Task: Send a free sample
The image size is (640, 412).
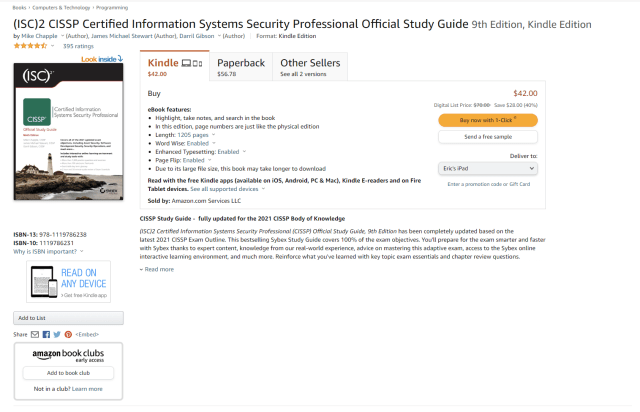Action: point(487,136)
